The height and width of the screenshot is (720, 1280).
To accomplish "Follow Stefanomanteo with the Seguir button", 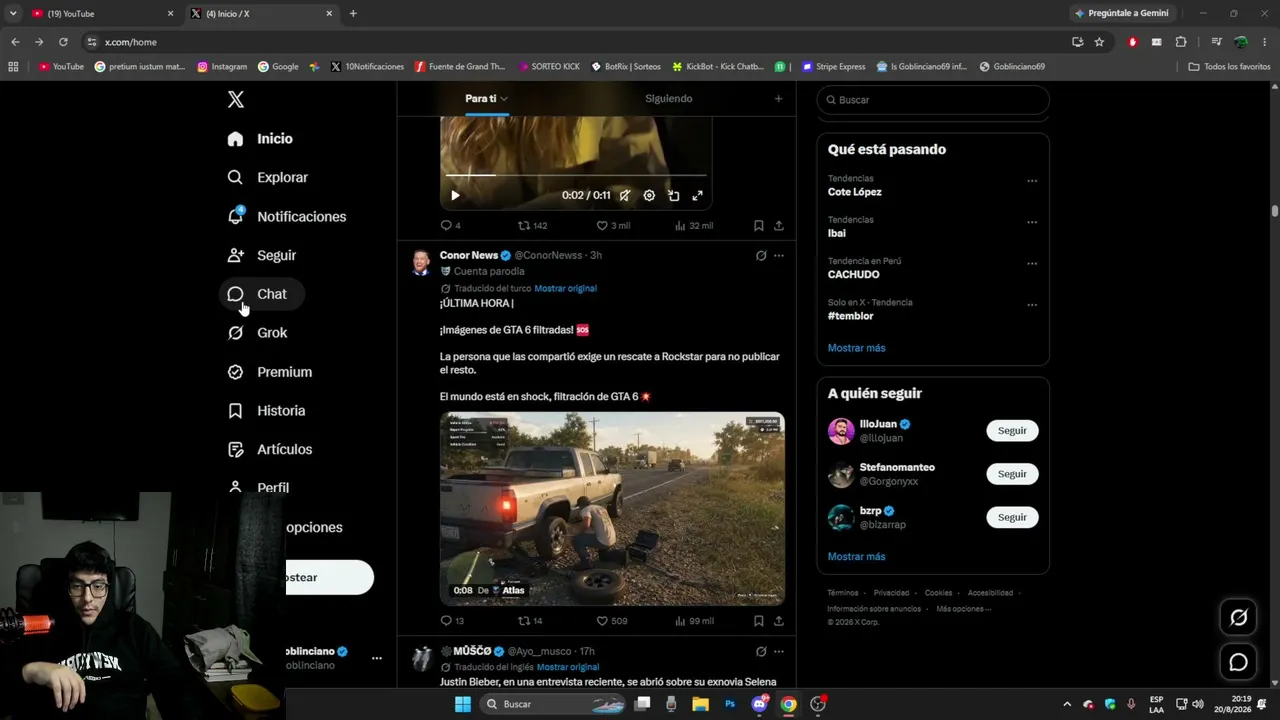I will point(1012,474).
